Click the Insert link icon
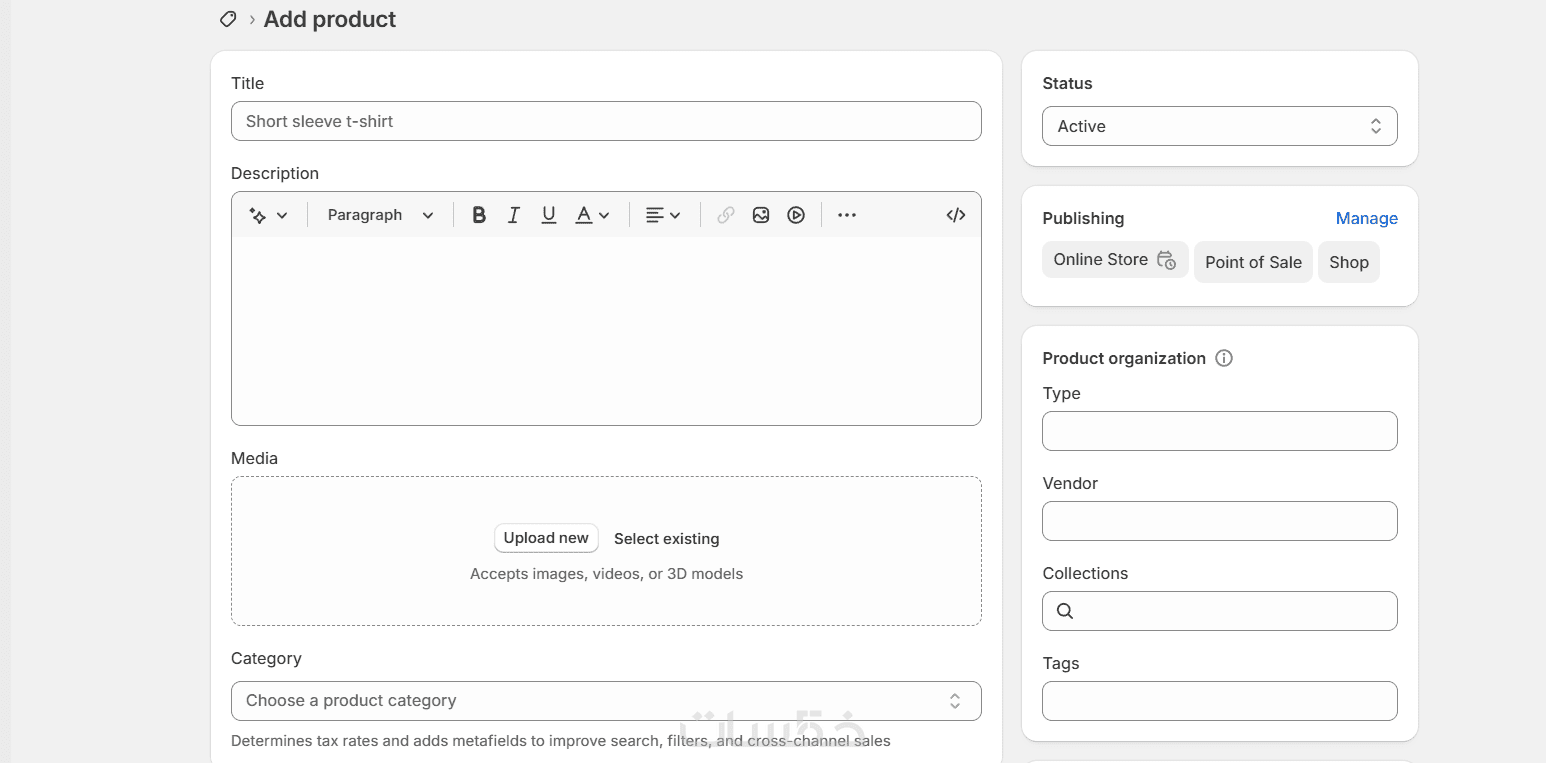1546x763 pixels. (726, 215)
